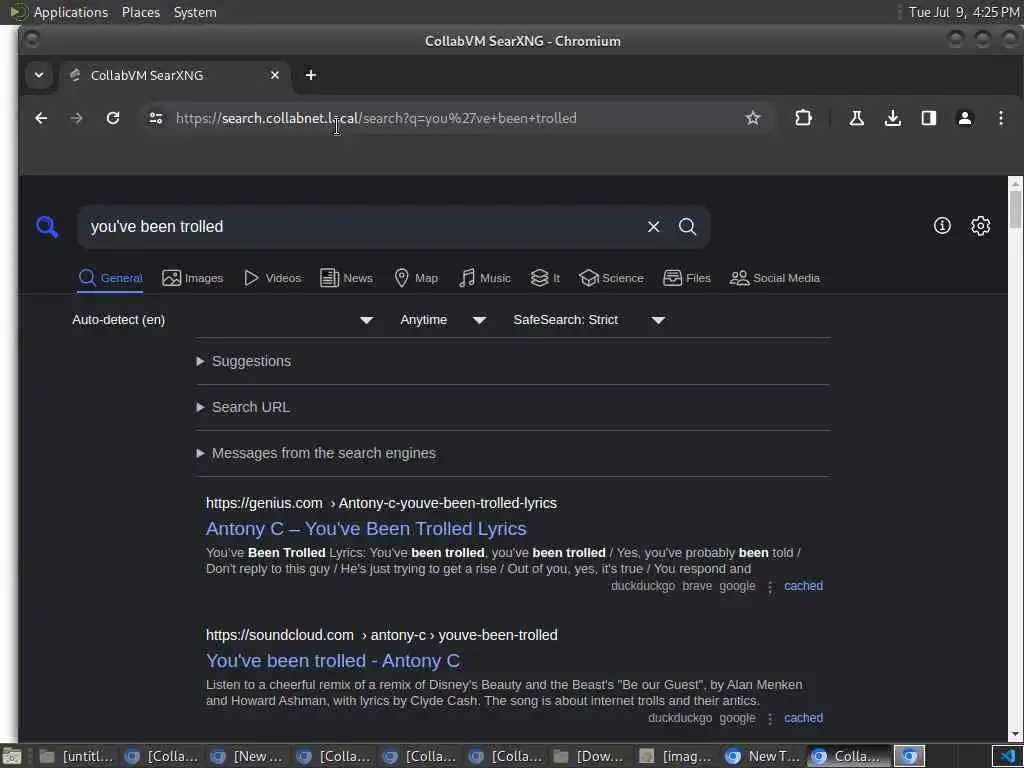
Task: Go back to the previous page
Action: [x=41, y=118]
